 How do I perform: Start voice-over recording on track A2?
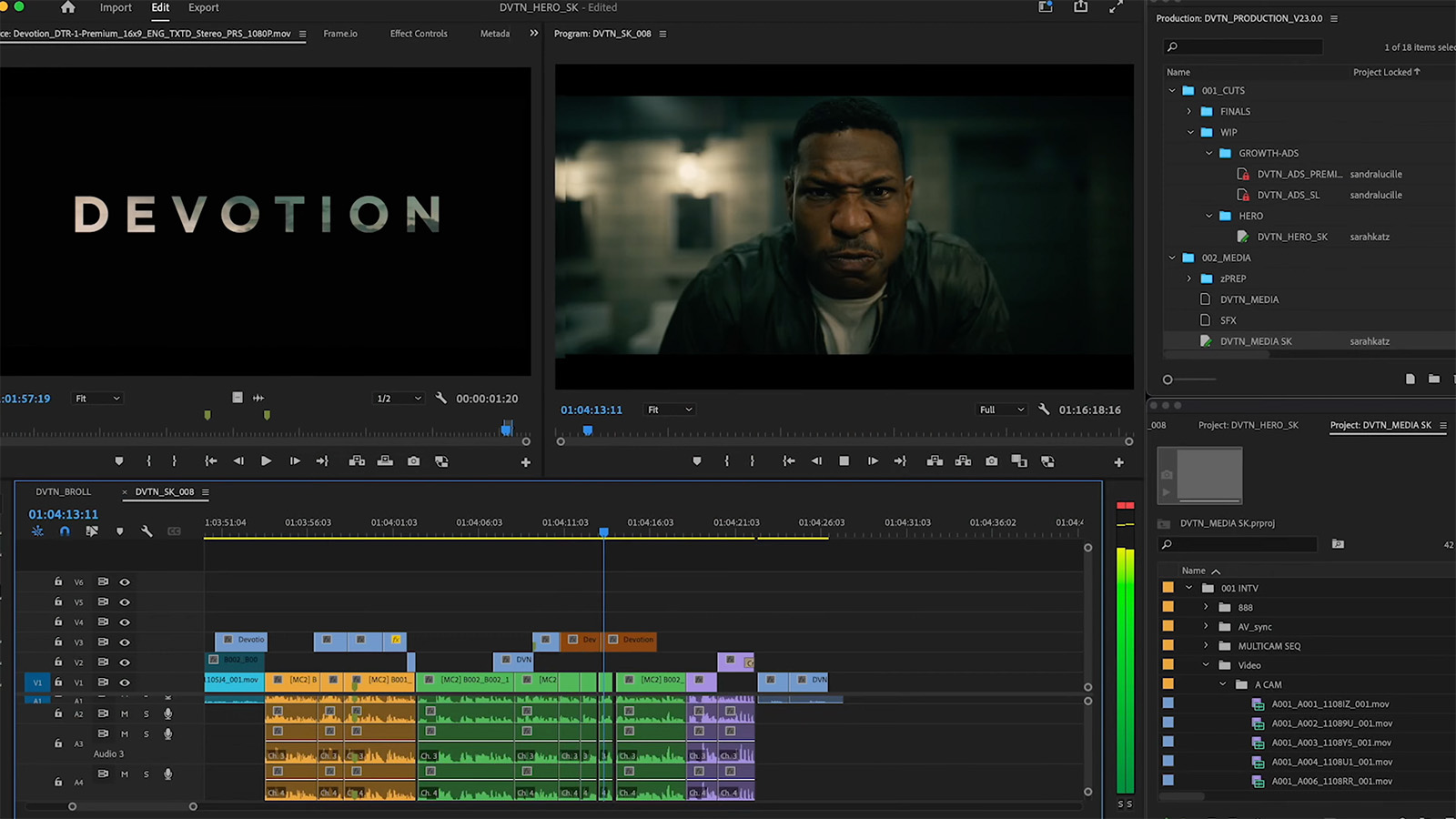tap(167, 713)
